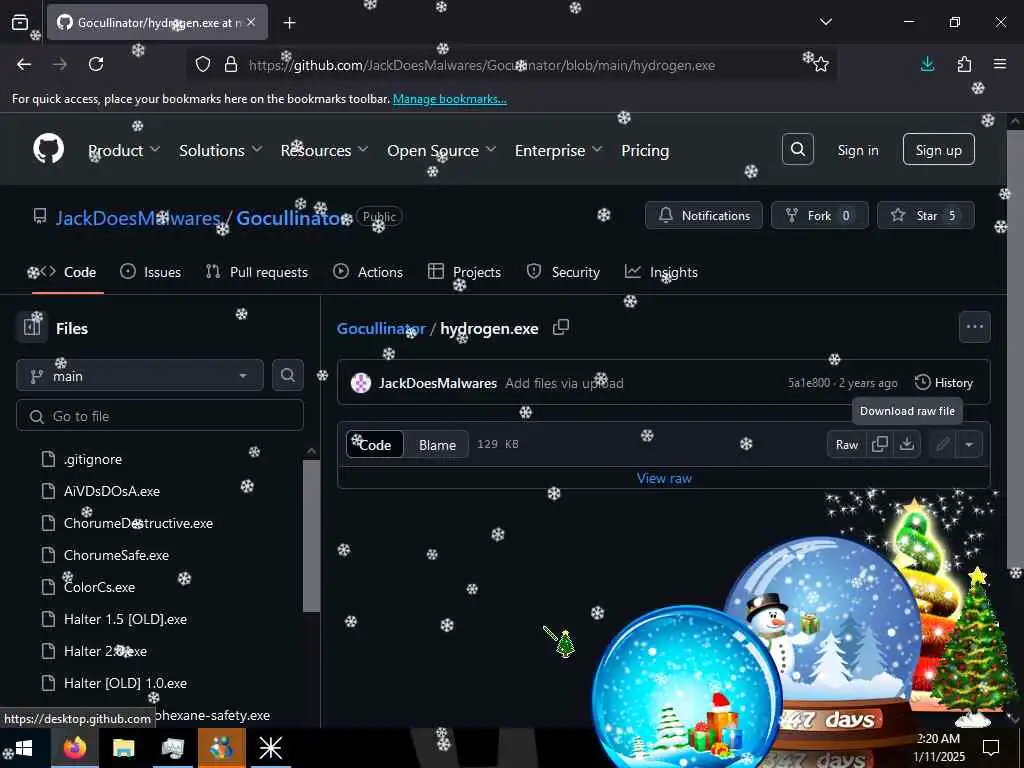This screenshot has height=768, width=1024.
Task: Click the Pricing link
Action: click(x=645, y=150)
